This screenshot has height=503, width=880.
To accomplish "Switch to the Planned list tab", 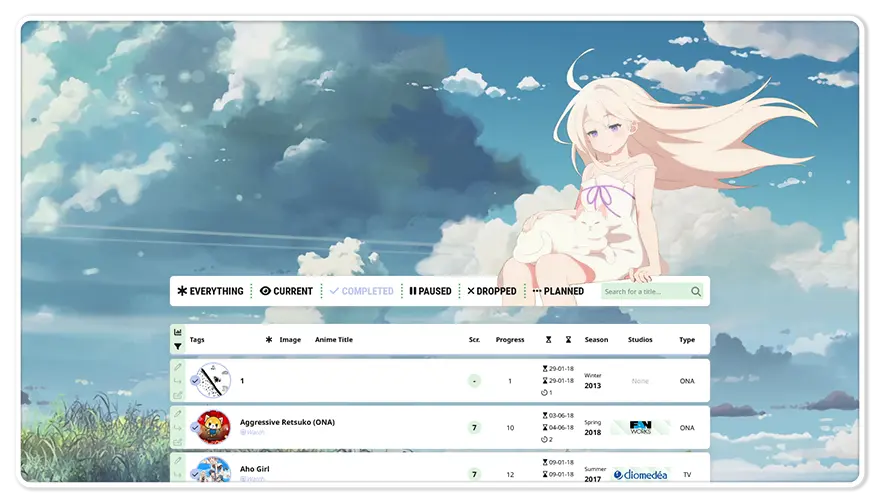I will coord(558,291).
